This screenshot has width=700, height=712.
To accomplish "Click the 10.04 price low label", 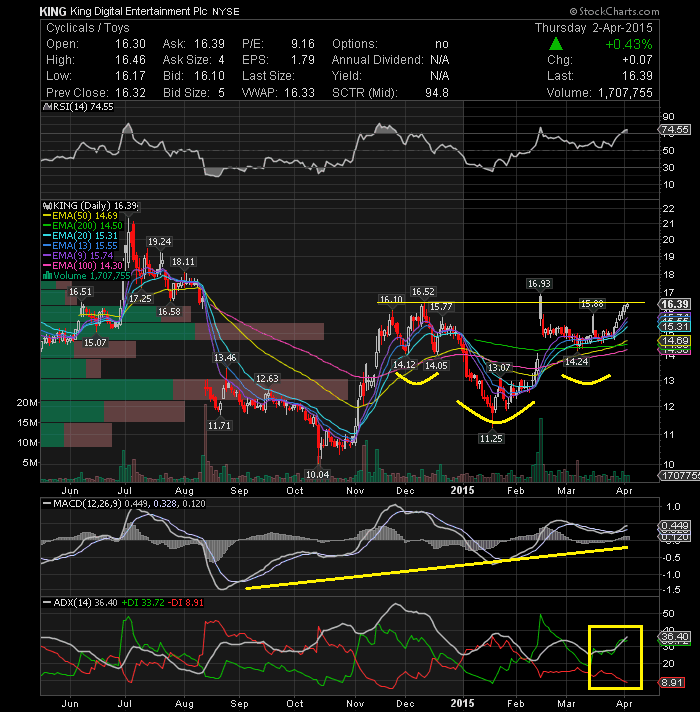I will [x=317, y=475].
